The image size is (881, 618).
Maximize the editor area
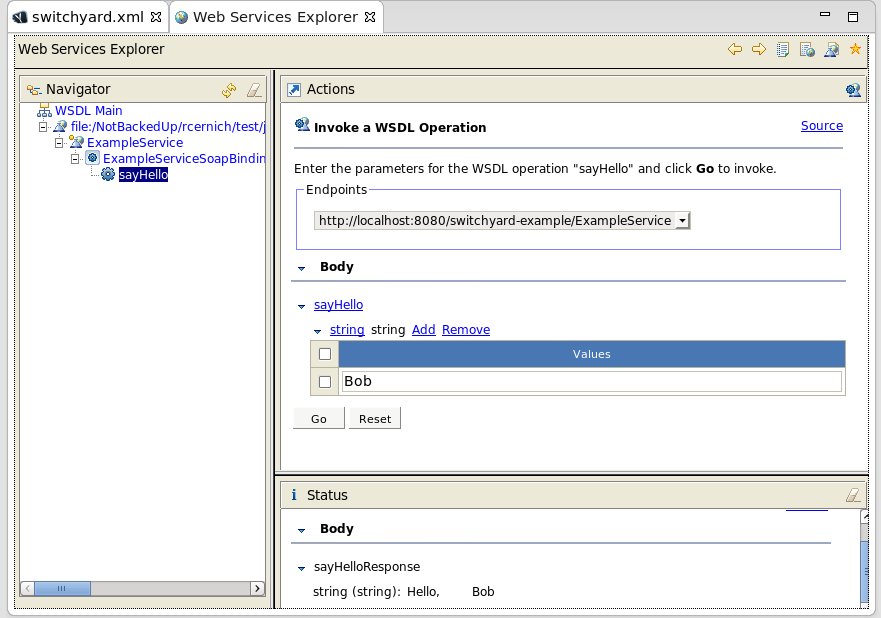click(x=853, y=17)
